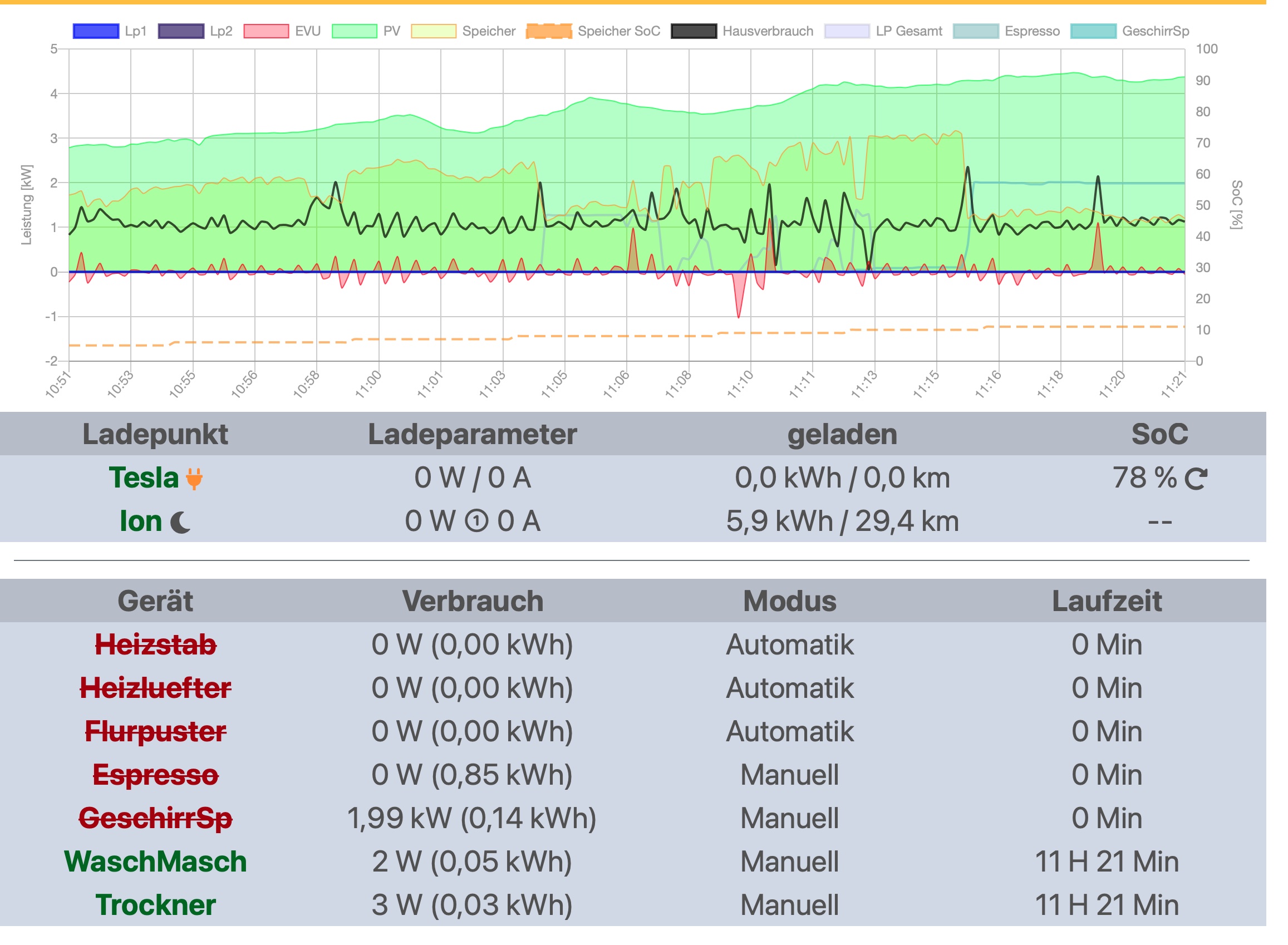Enable the Heizstab device
The width and height of the screenshot is (1288, 945).
click(156, 644)
